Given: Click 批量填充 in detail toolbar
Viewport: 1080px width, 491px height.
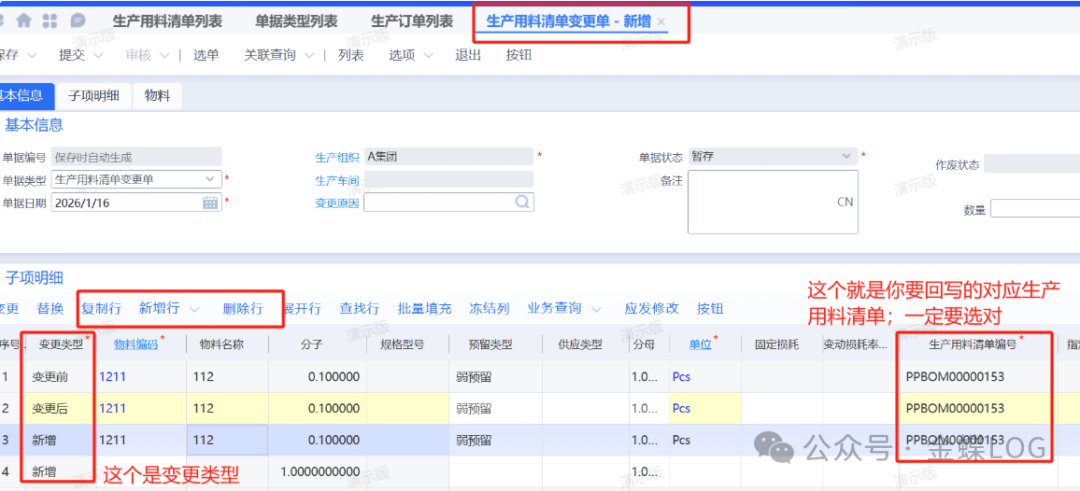Looking at the screenshot, I should click(x=424, y=308).
